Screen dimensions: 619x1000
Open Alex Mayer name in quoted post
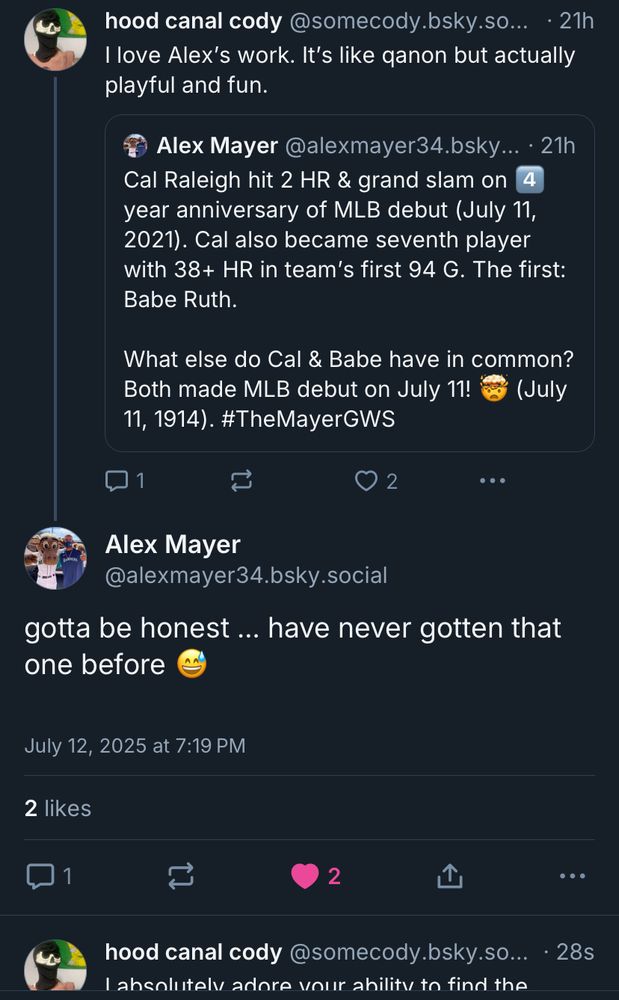[217, 146]
